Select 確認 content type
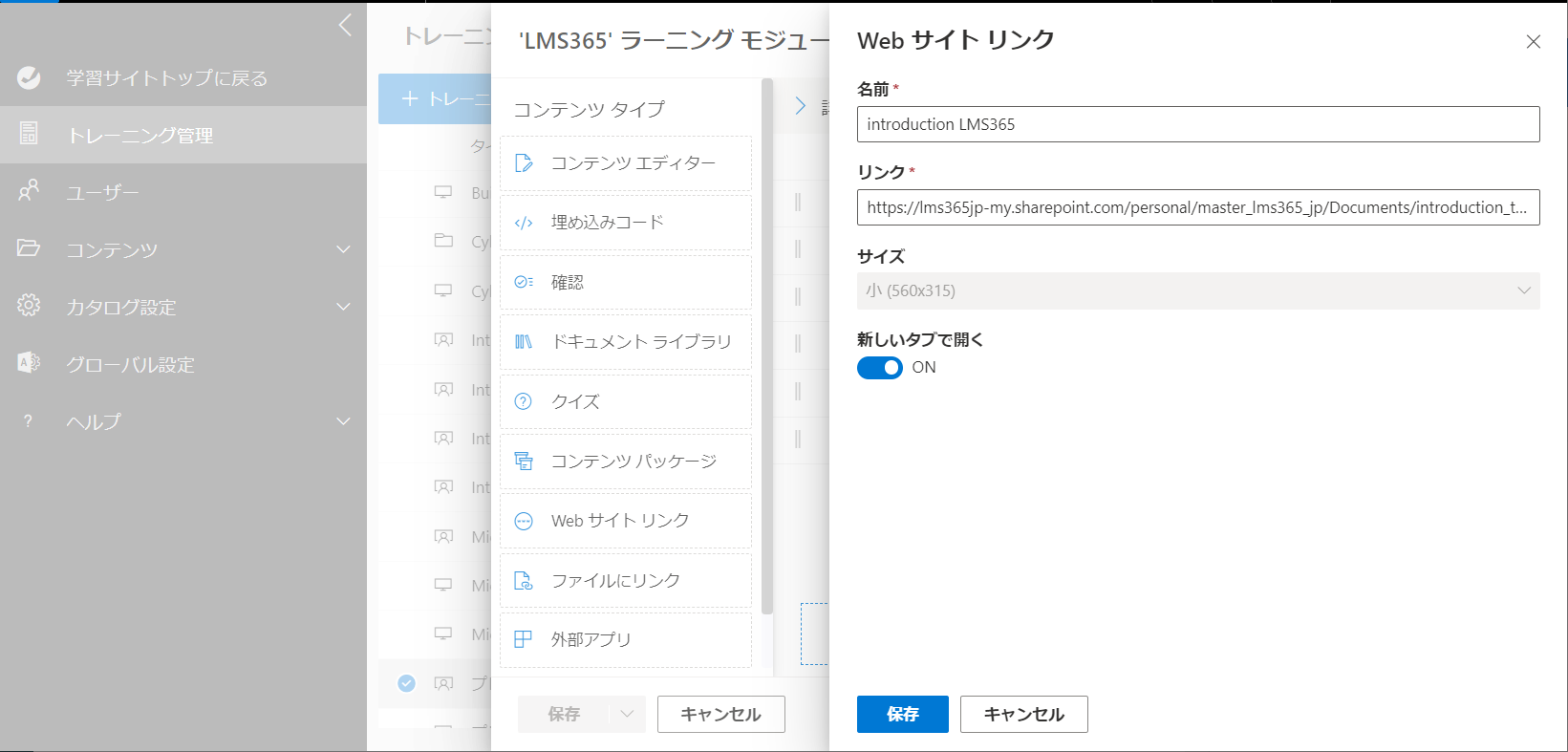Viewport: 1568px width, 752px height. click(x=626, y=282)
